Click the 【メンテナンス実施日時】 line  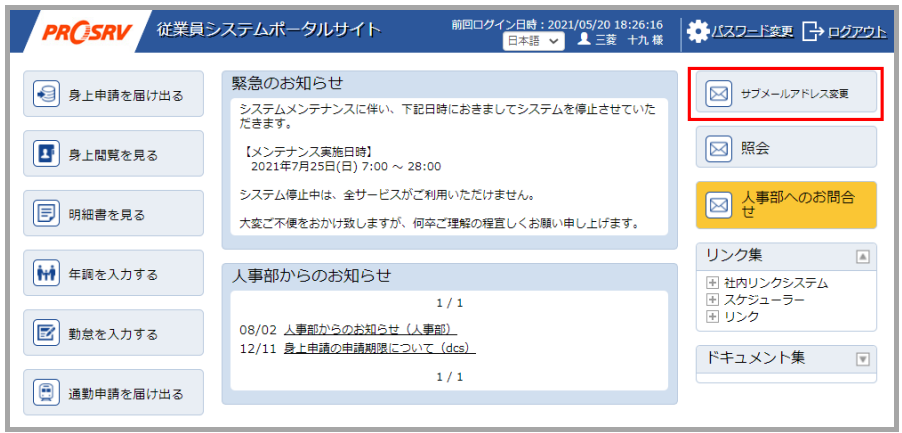pos(307,152)
